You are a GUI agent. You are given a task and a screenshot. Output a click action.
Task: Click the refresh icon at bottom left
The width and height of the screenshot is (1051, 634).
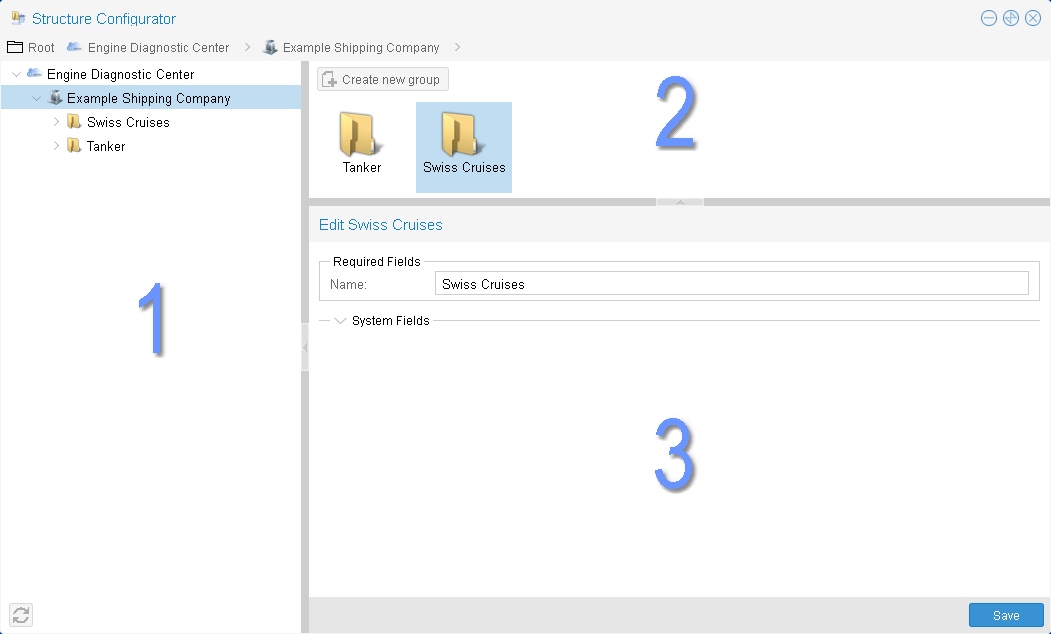click(21, 615)
